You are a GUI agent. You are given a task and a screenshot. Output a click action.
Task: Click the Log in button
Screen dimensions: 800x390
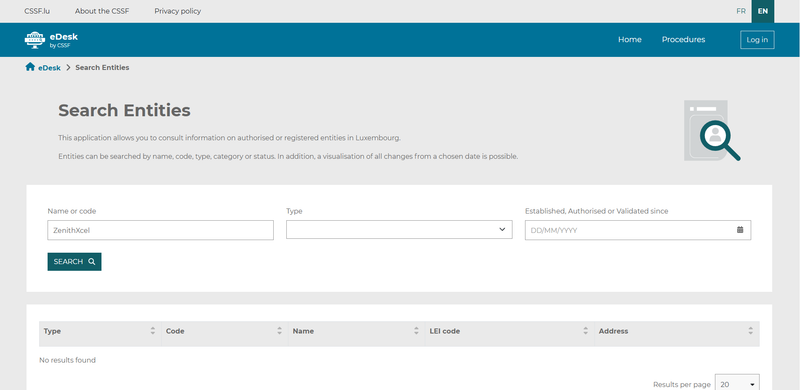(x=757, y=40)
